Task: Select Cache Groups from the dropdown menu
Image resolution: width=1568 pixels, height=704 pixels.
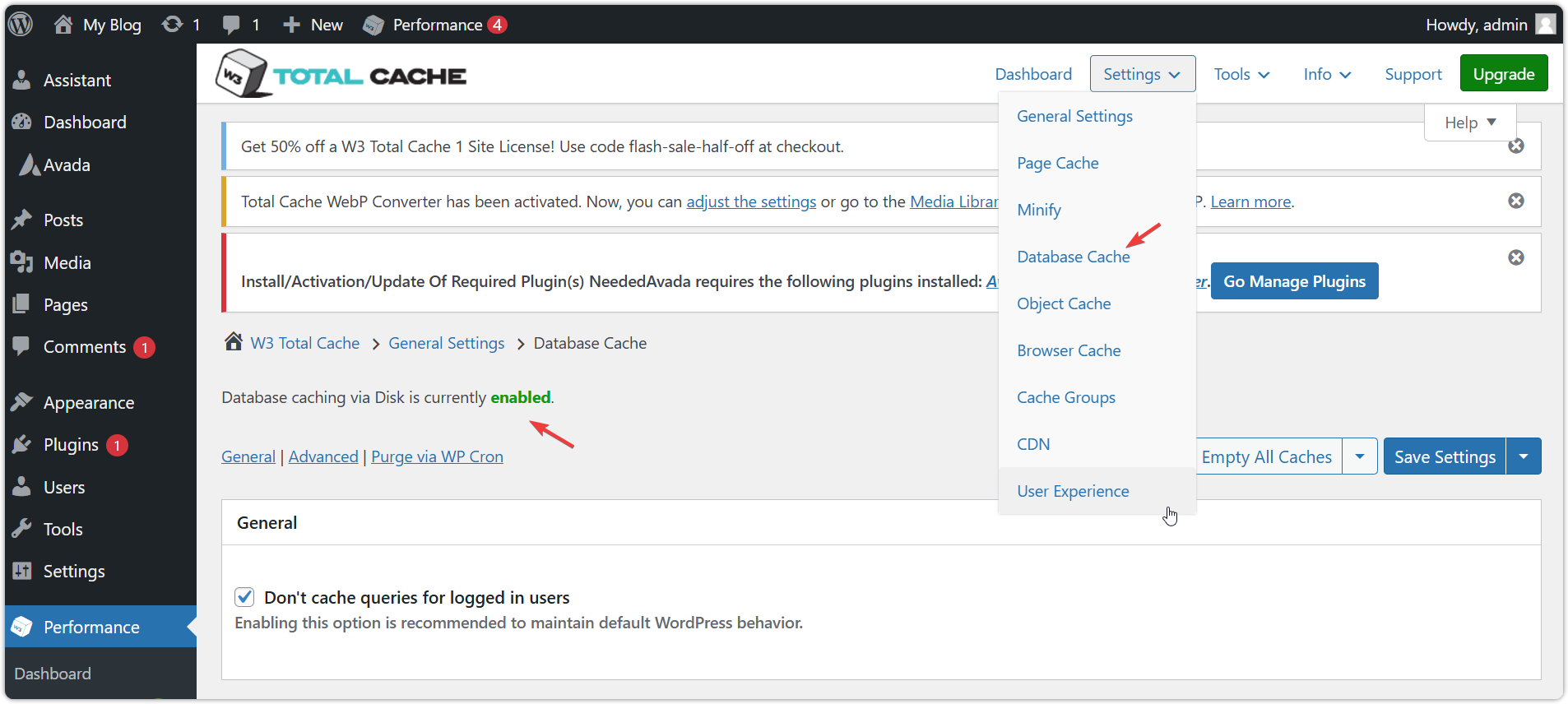Action: pos(1066,397)
